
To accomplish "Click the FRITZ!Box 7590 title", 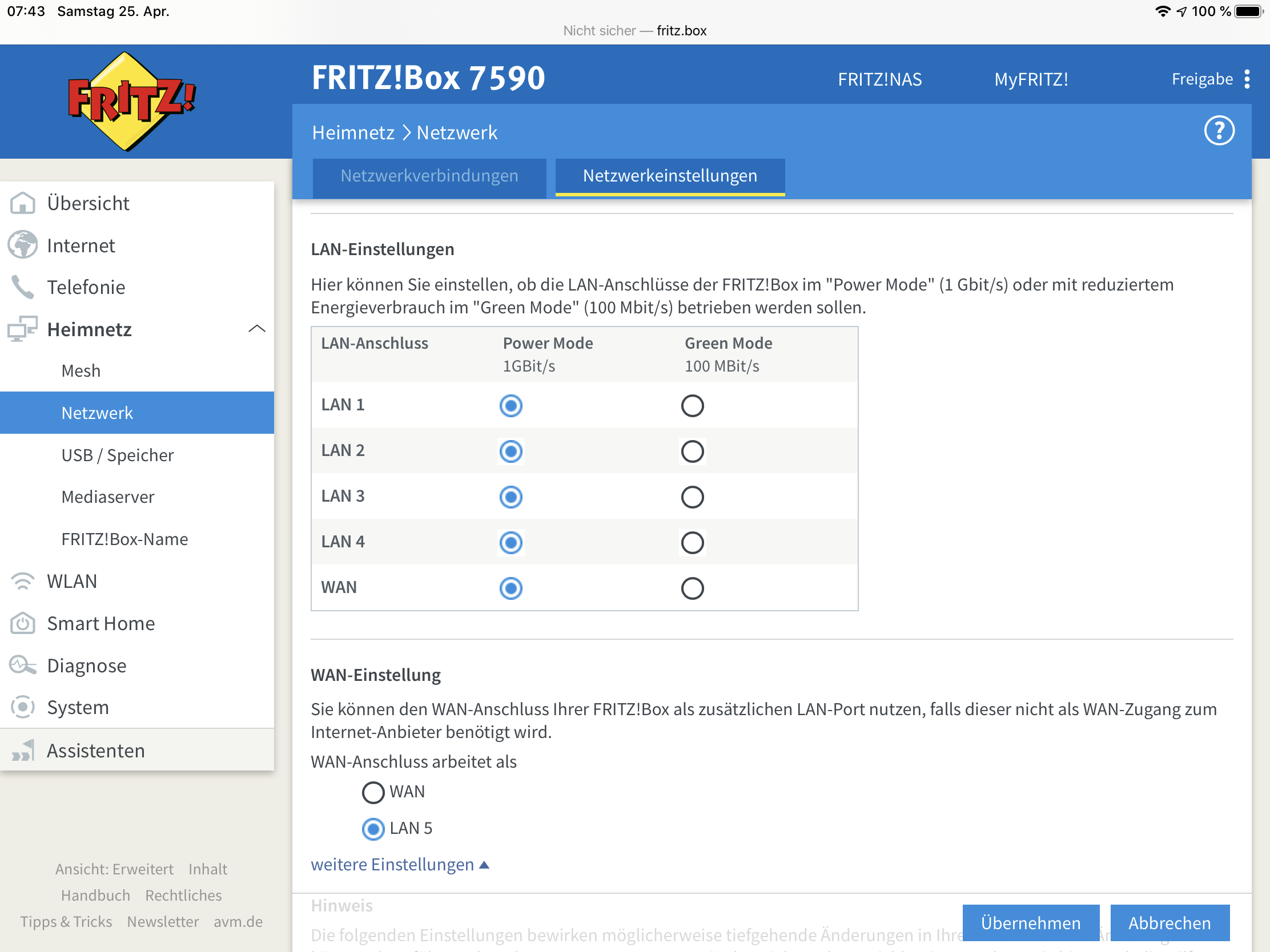I will coord(428,78).
